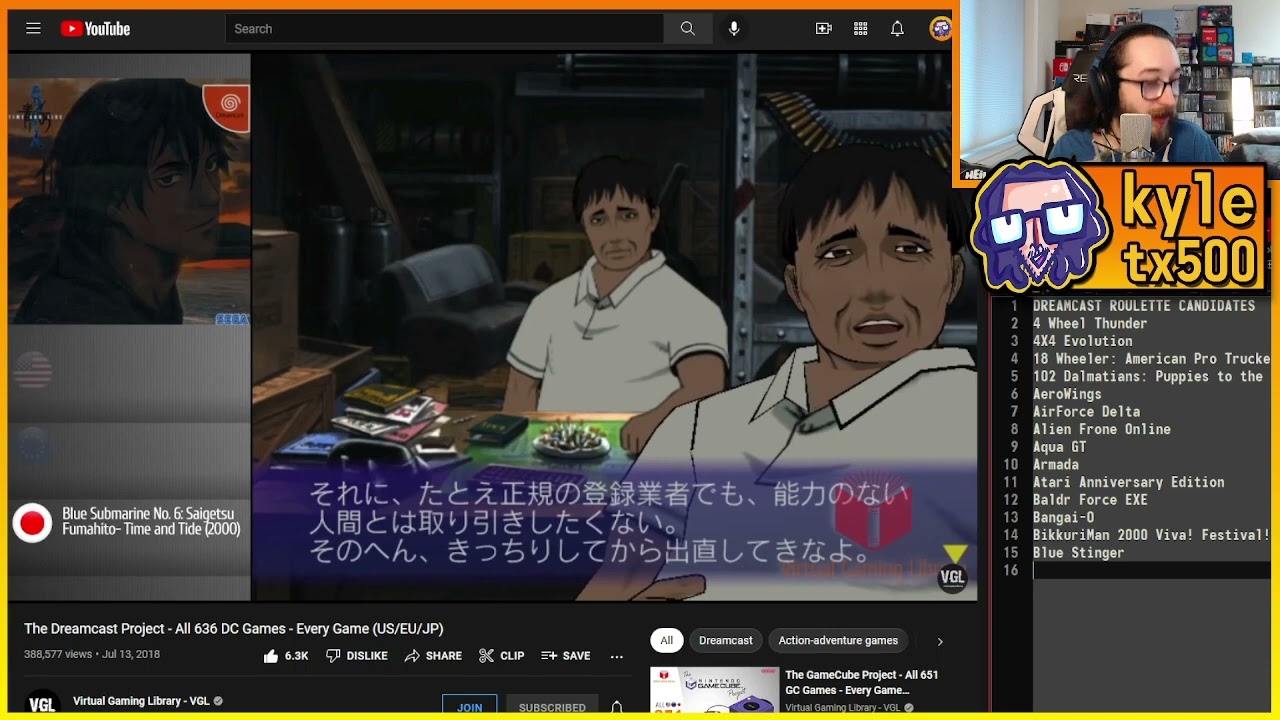
Task: Click the DISLIKE button
Action: (356, 656)
